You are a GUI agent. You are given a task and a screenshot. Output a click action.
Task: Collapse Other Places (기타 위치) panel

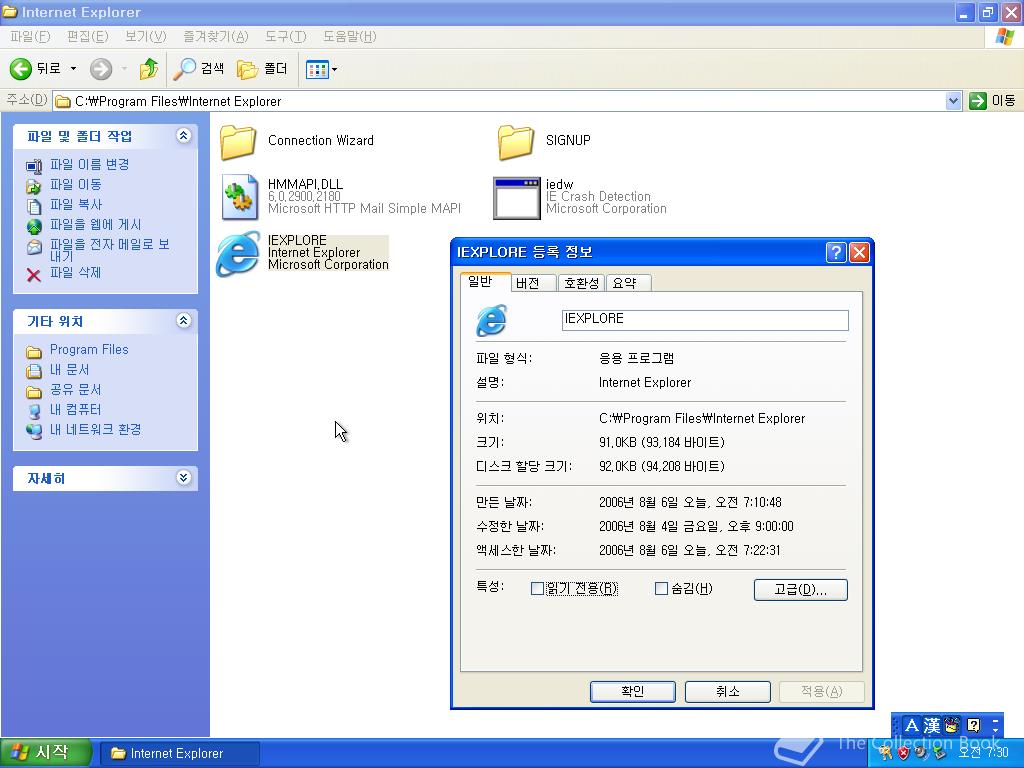pyautogui.click(x=184, y=321)
